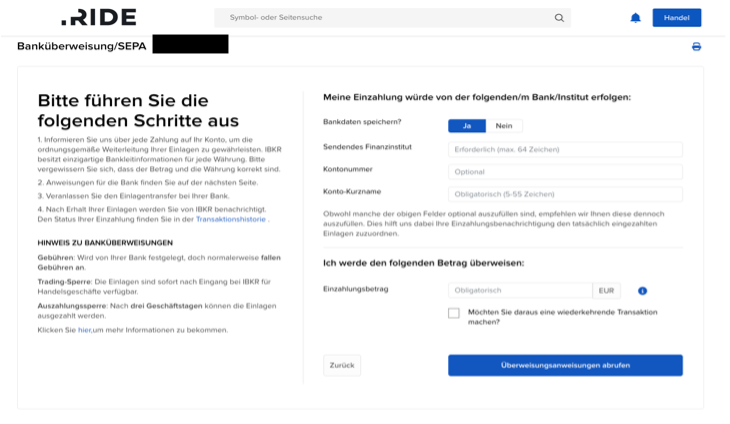Open the Handel menu
This screenshot has height=424, width=730.
(676, 18)
